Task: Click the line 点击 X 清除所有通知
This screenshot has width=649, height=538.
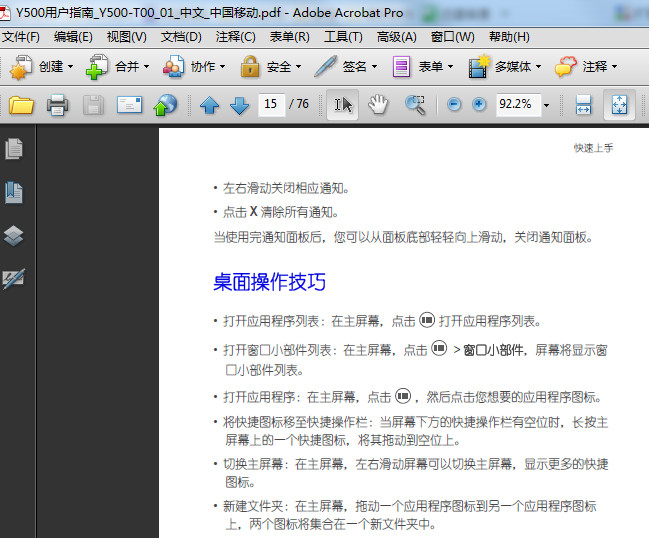Action: point(281,212)
